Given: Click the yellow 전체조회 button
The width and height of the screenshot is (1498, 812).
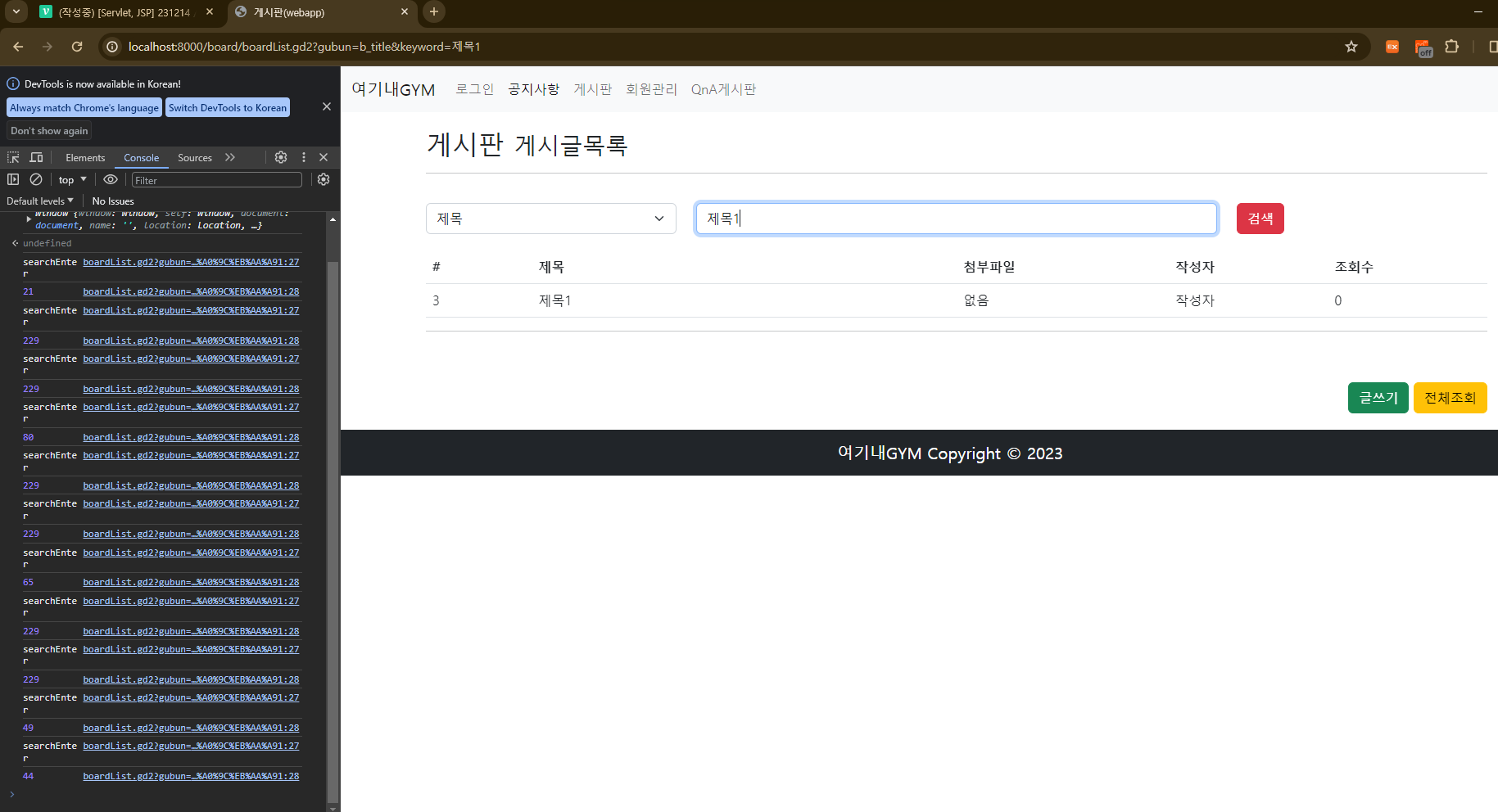Looking at the screenshot, I should 1450,398.
